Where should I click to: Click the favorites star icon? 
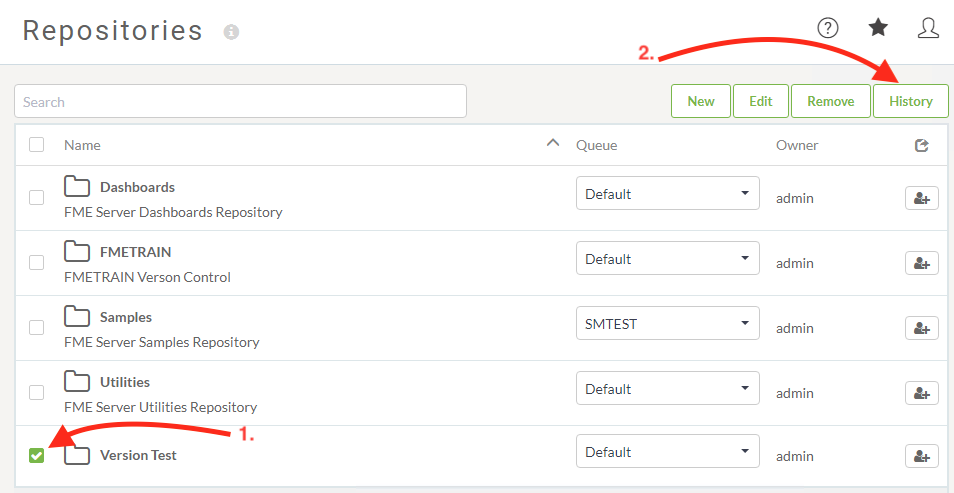coord(878,27)
